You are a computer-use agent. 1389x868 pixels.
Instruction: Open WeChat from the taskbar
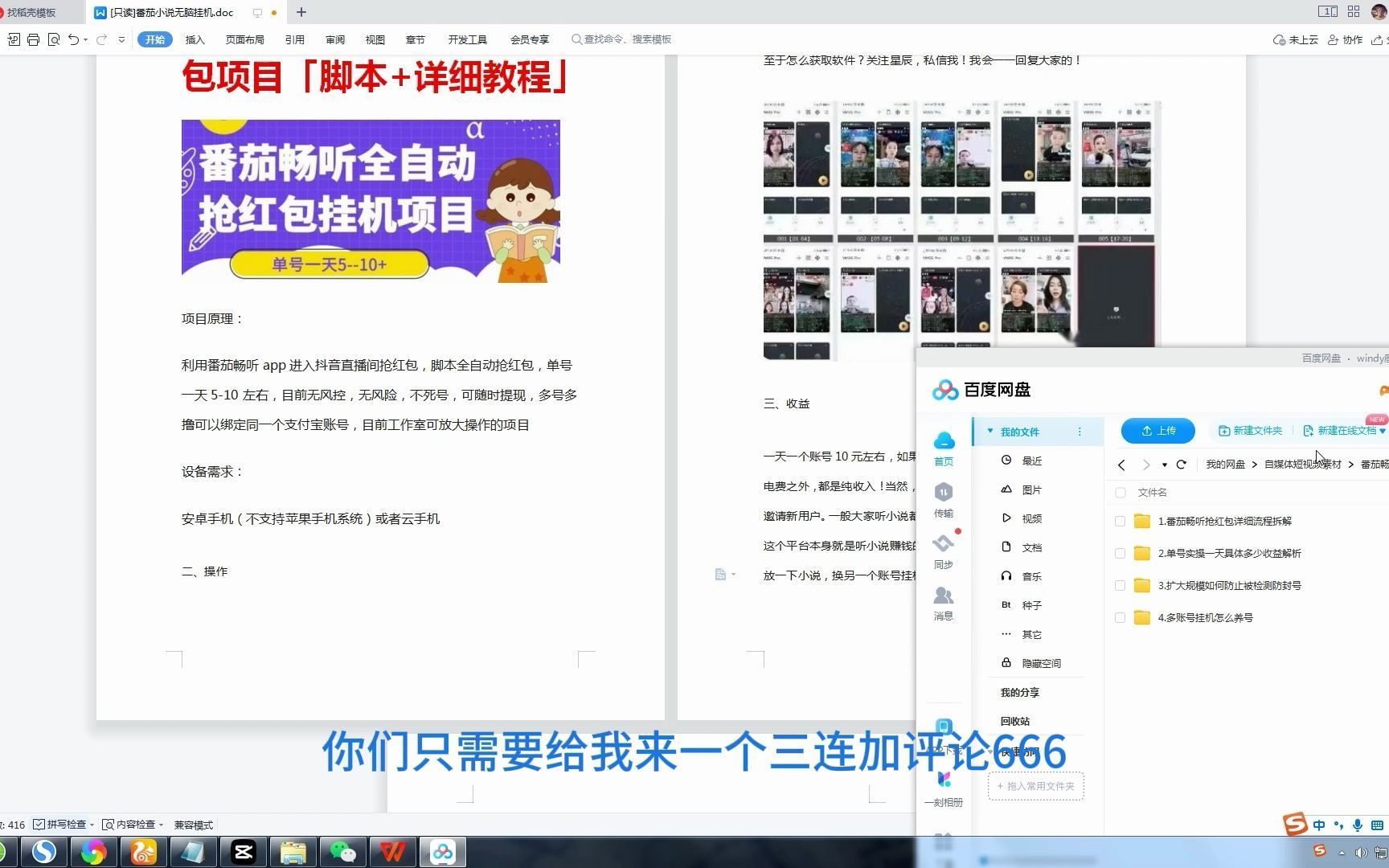click(343, 852)
